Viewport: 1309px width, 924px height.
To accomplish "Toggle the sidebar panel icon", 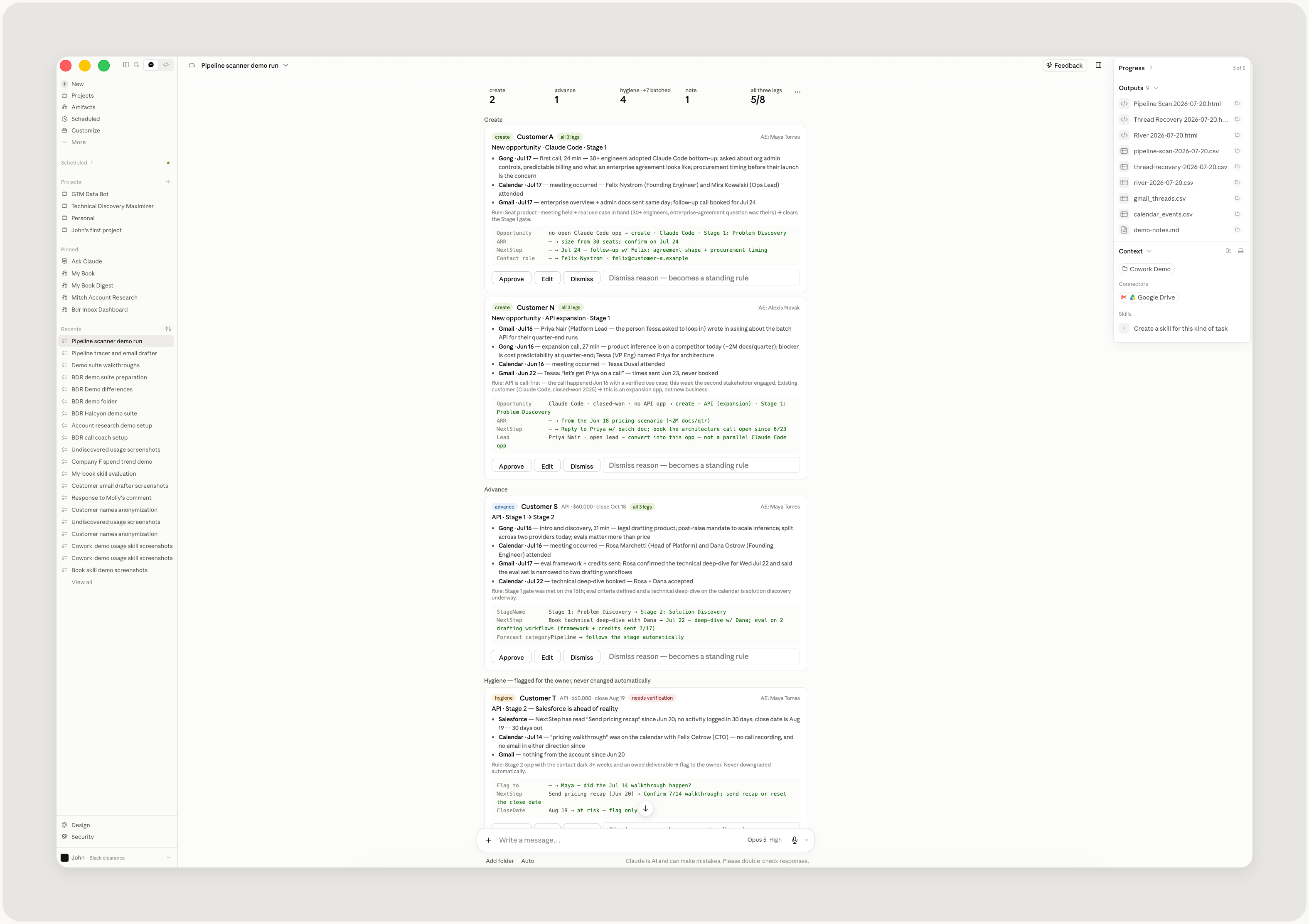I will click(125, 65).
